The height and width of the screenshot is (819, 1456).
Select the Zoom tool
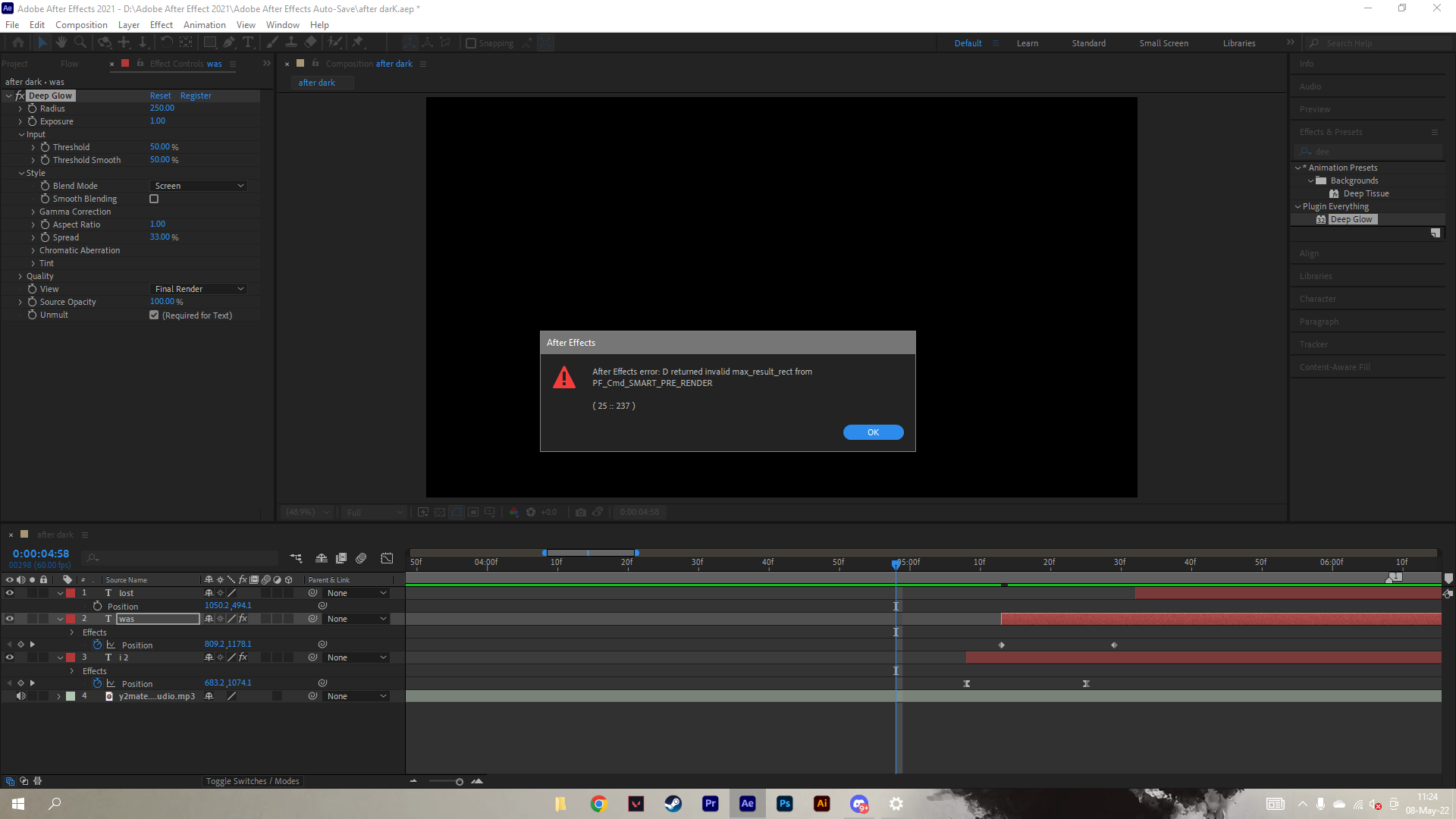(80, 42)
